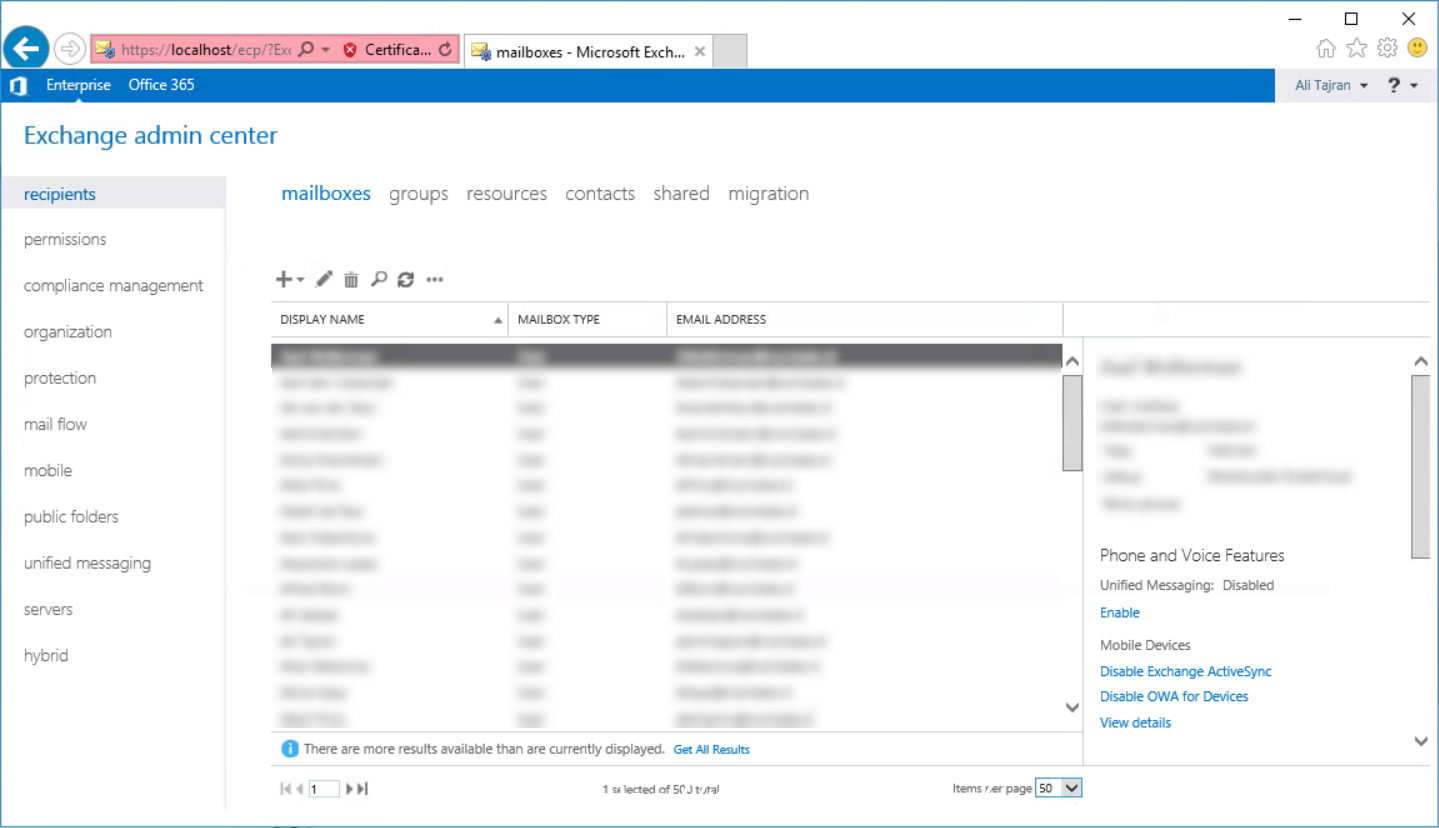1439x828 pixels.
Task: Close the mailboxes browser tab
Action: 700,51
